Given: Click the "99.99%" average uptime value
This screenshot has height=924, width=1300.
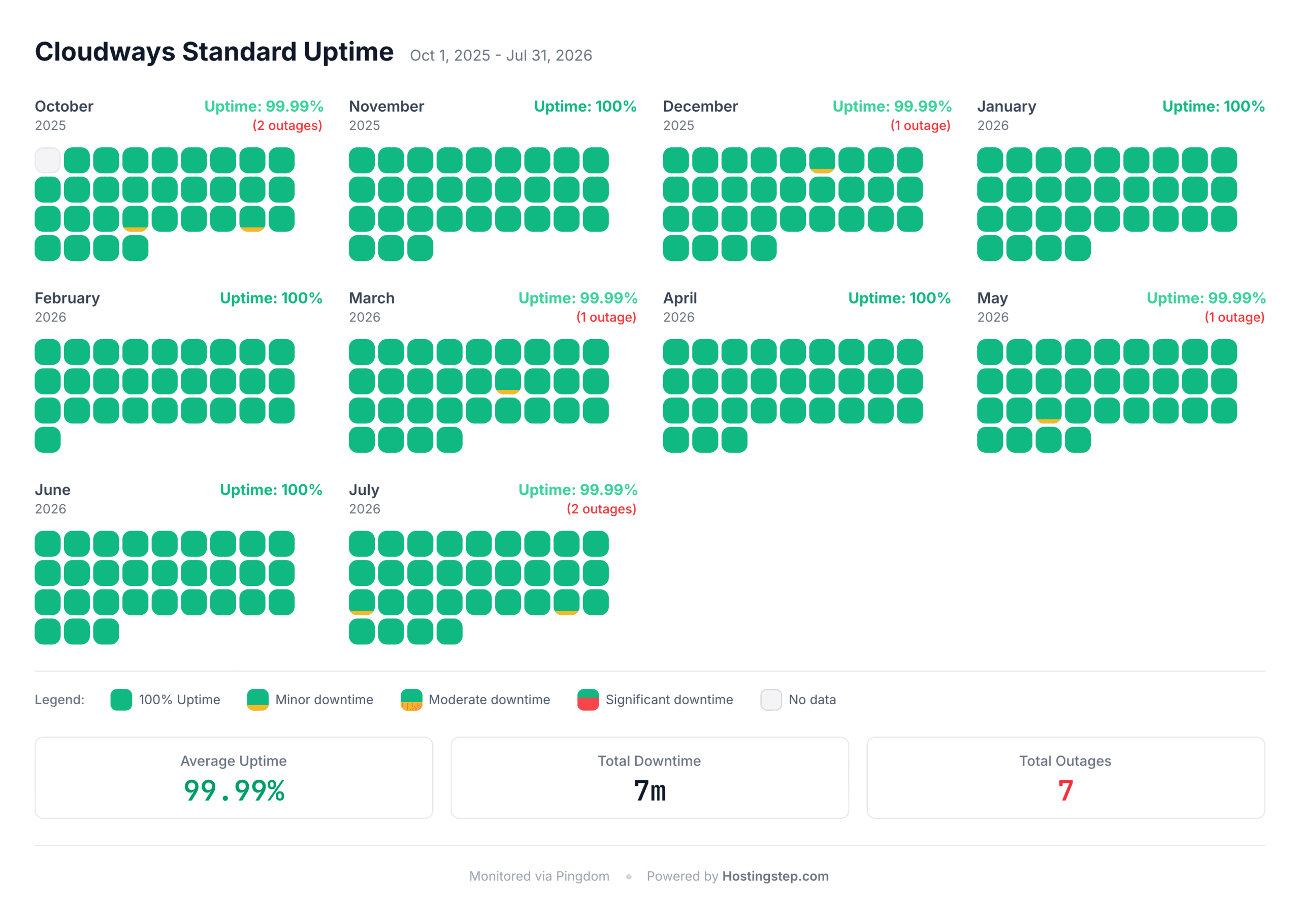Looking at the screenshot, I should coord(234,791).
